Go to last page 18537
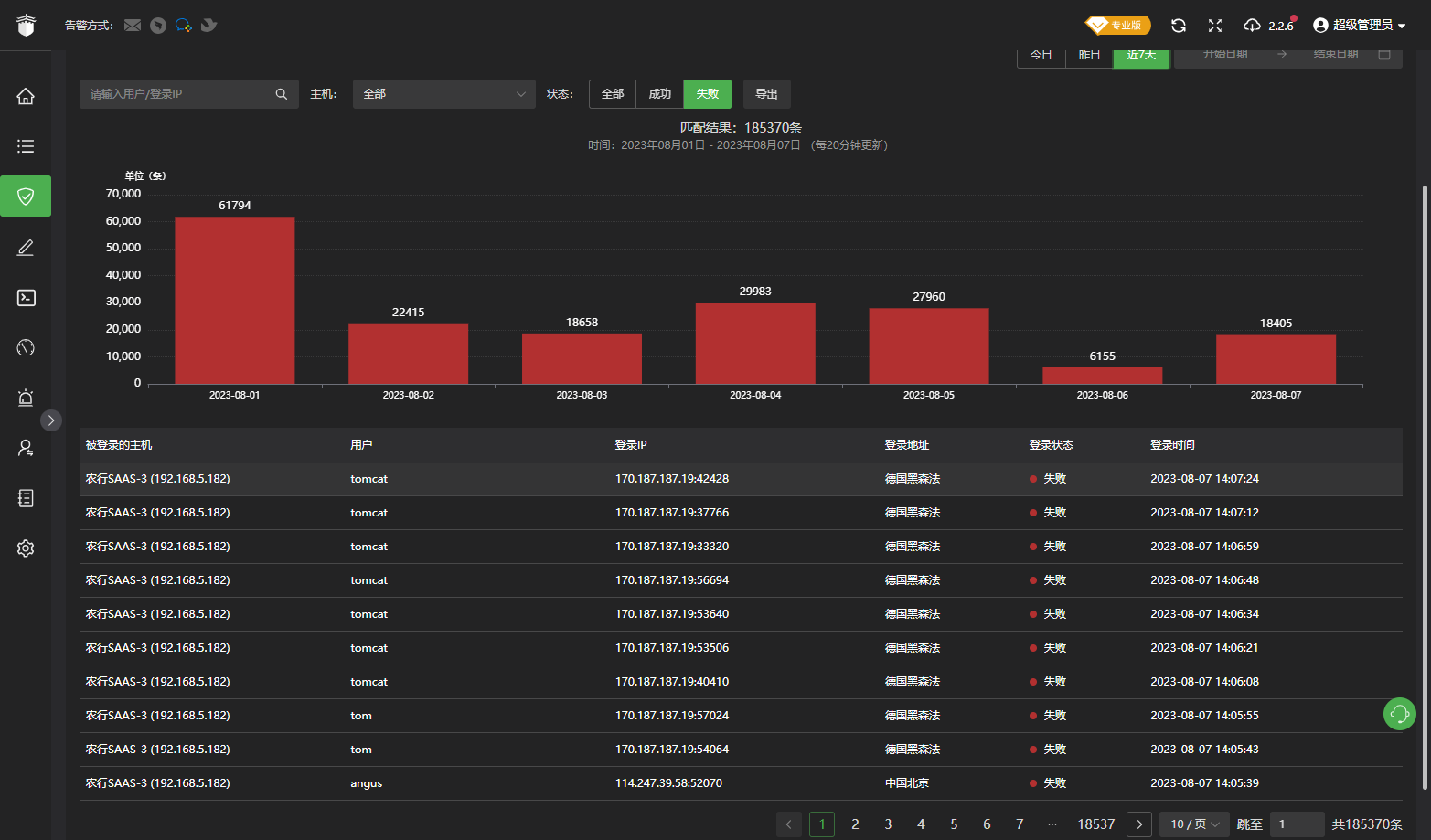The height and width of the screenshot is (840, 1431). point(1096,824)
